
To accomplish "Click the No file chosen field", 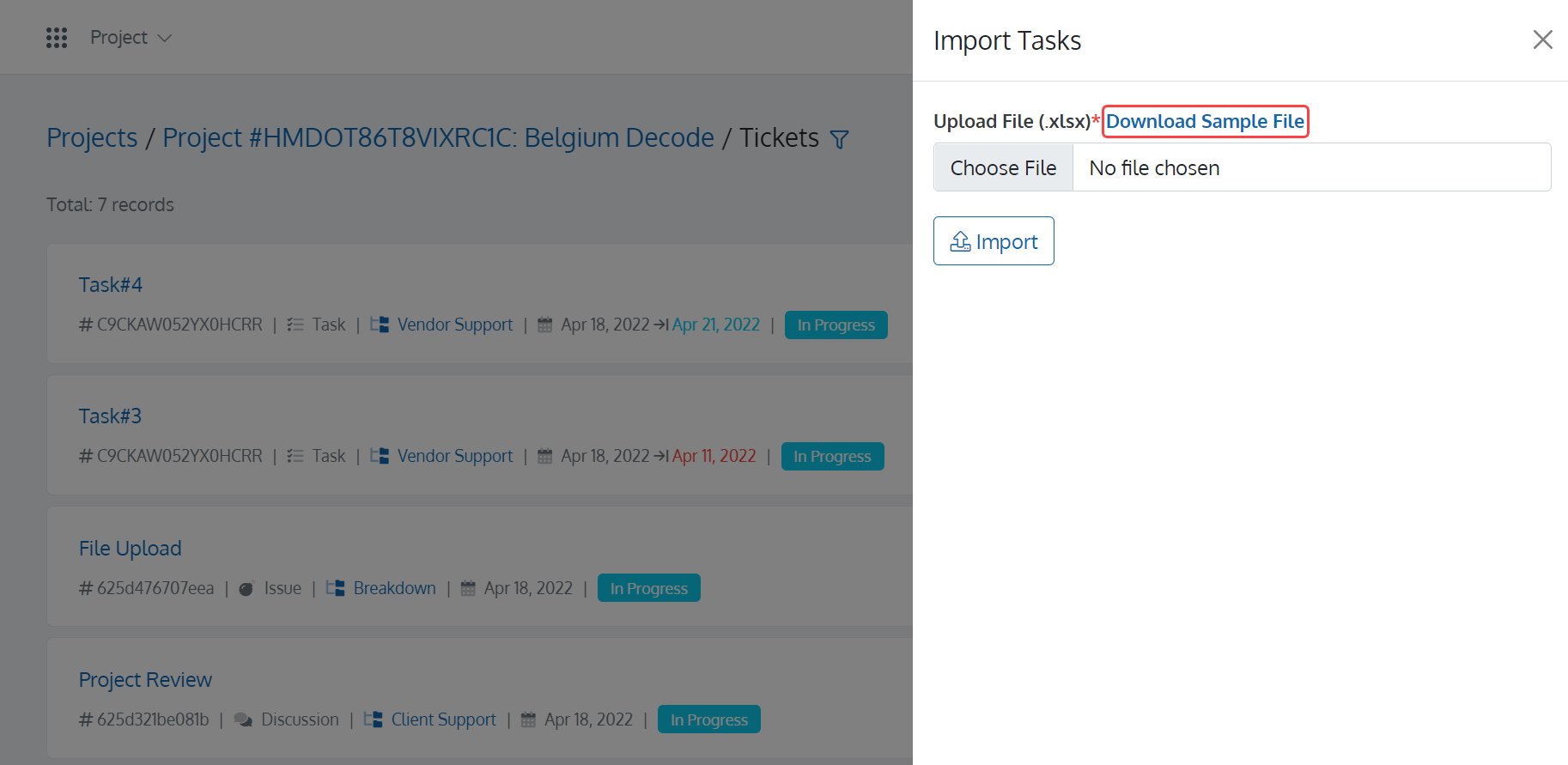I will pyautogui.click(x=1311, y=167).
